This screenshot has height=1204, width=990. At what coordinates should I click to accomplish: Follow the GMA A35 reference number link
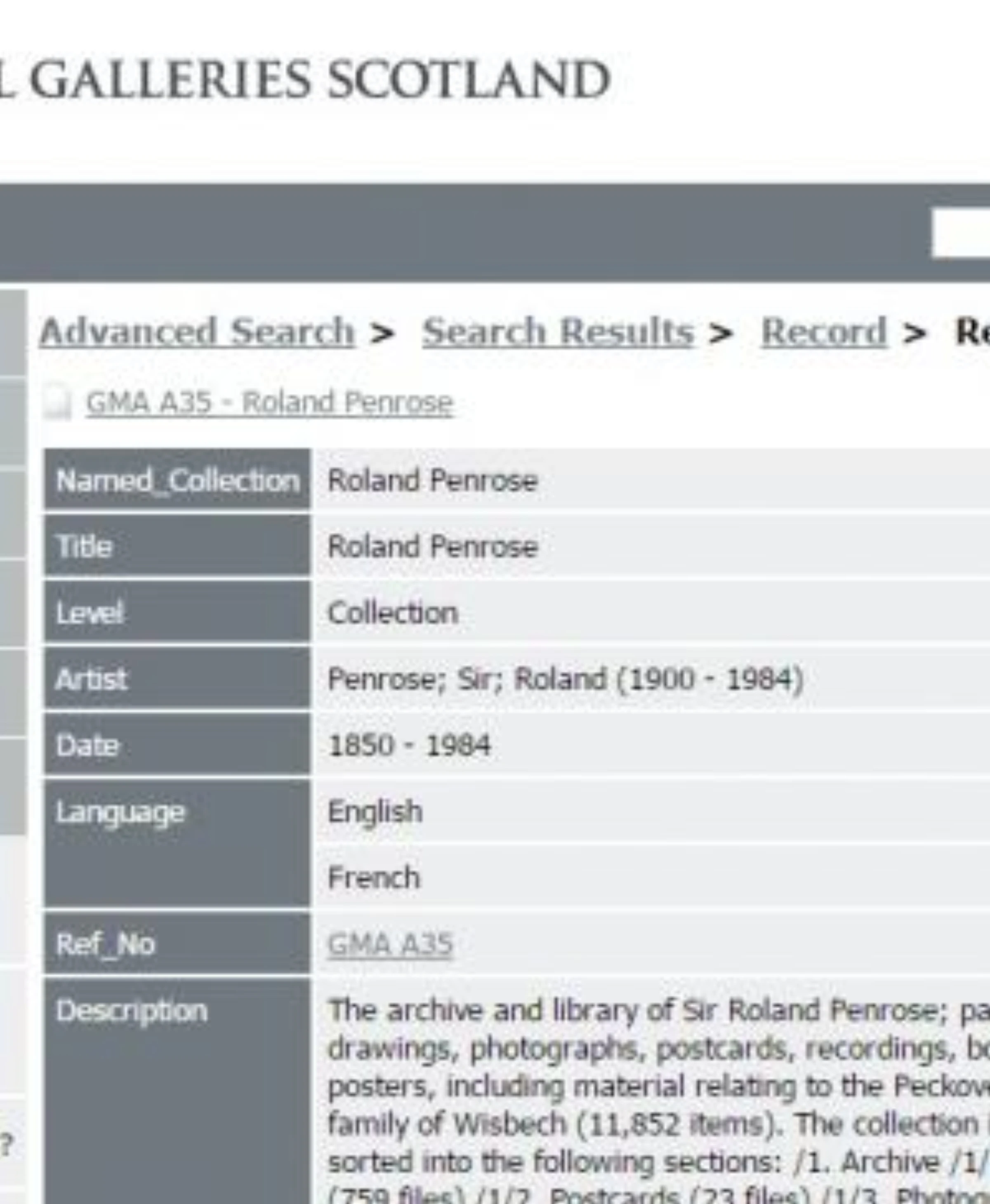pos(390,945)
